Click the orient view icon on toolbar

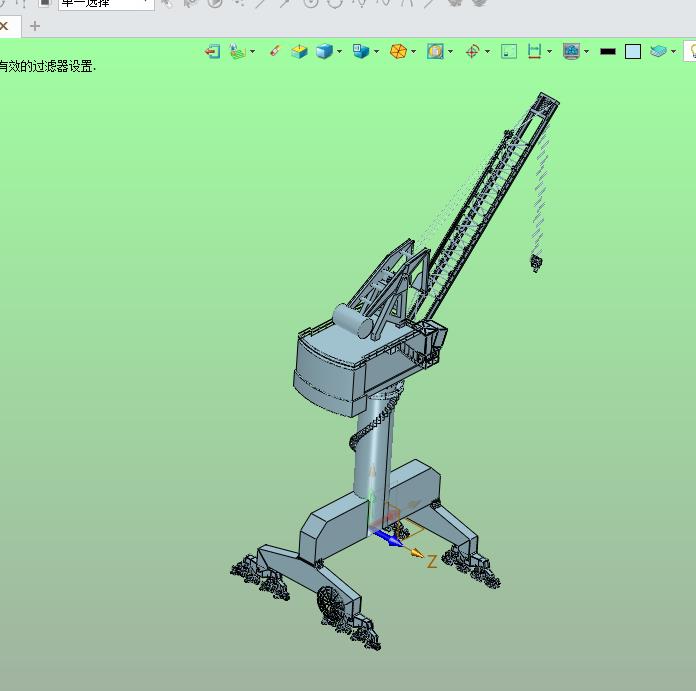click(x=237, y=51)
